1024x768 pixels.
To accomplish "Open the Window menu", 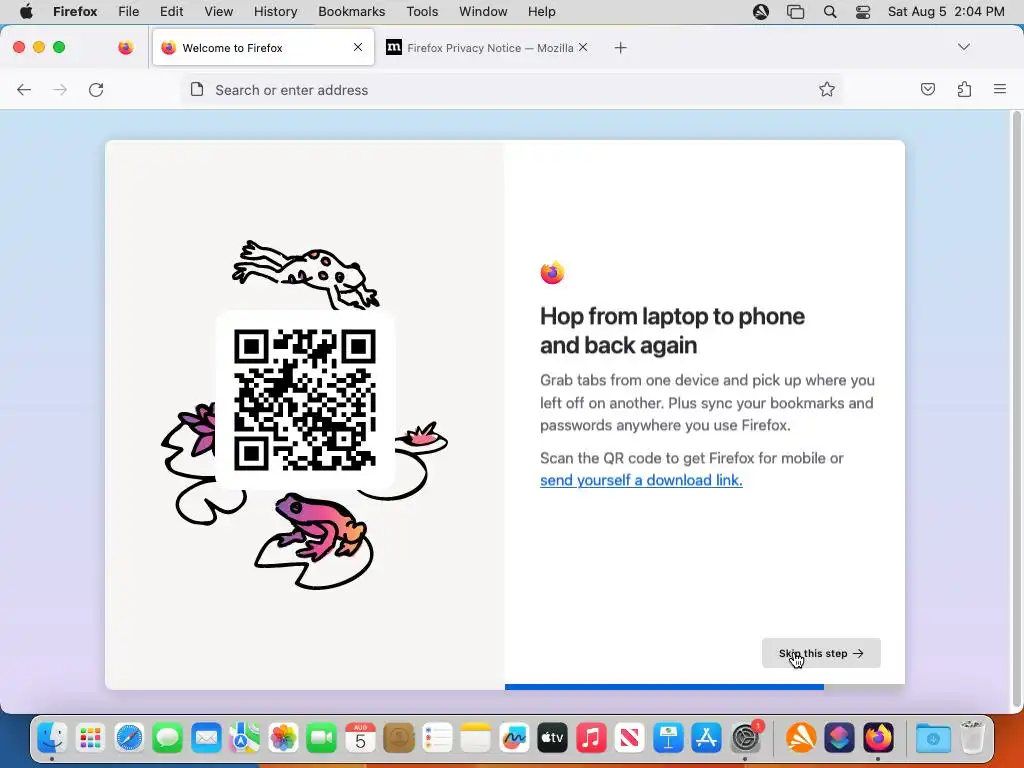I will click(483, 12).
